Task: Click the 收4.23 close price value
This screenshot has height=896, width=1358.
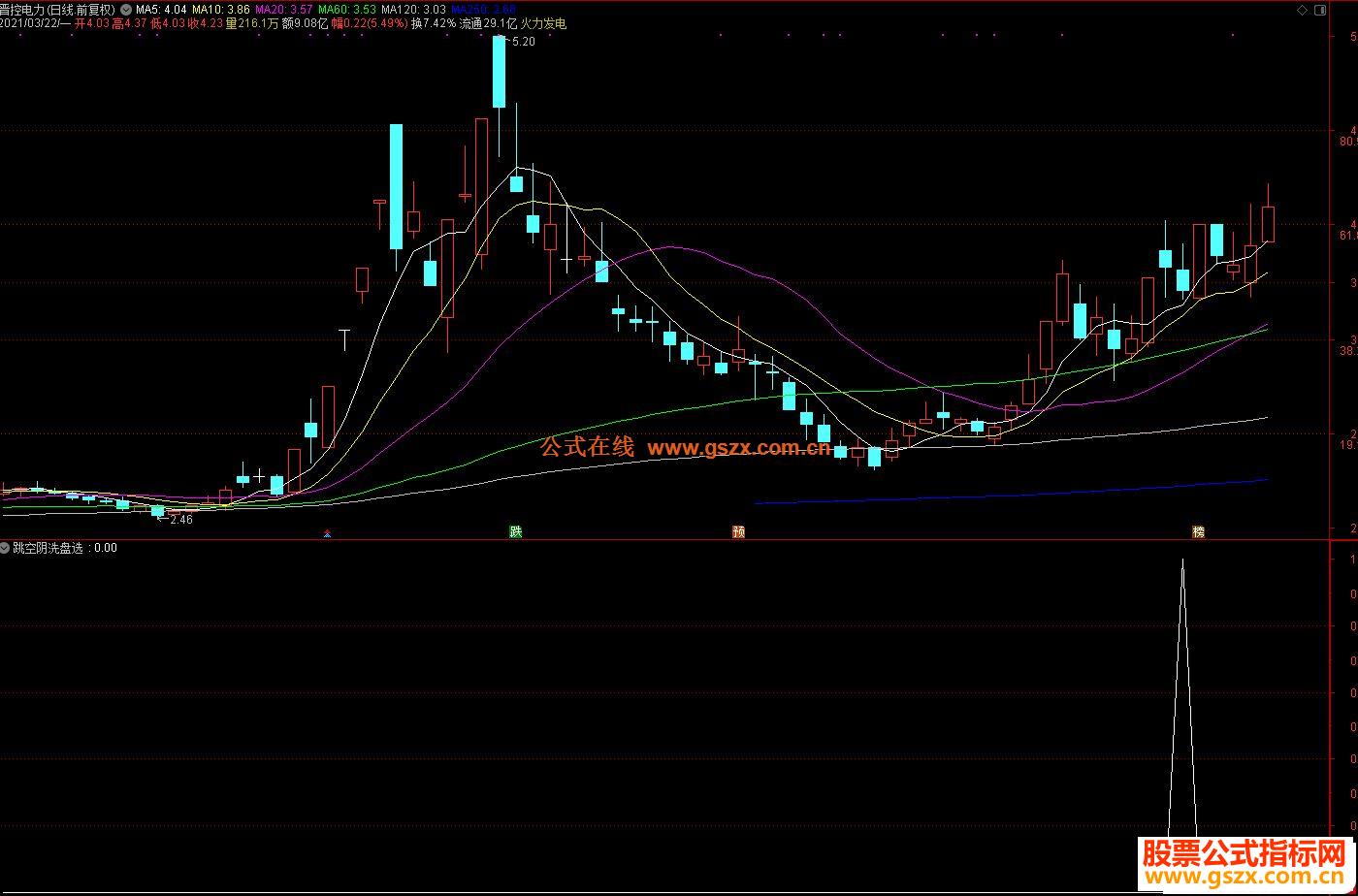Action: coord(204,23)
